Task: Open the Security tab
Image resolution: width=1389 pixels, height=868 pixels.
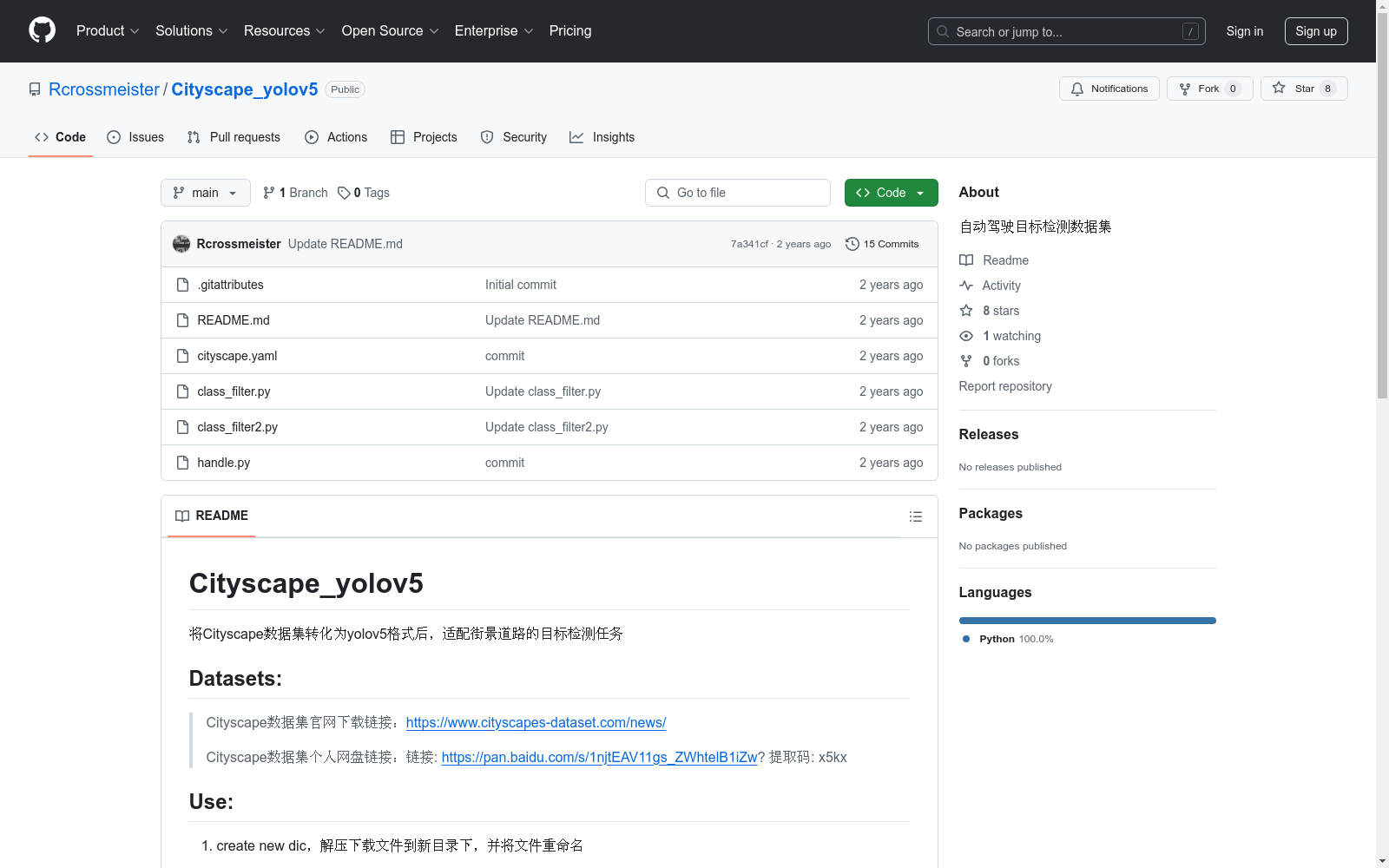Action: coord(514,137)
